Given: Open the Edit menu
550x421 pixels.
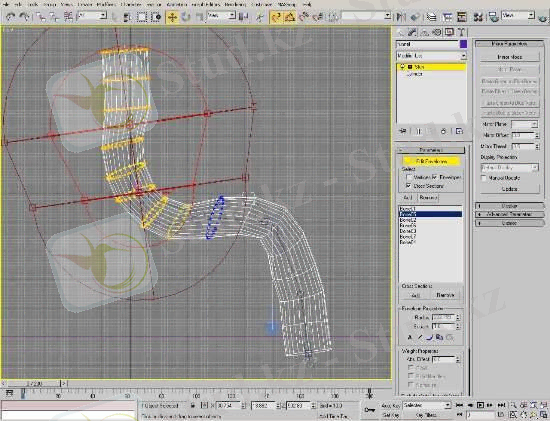Looking at the screenshot, I should pyautogui.click(x=18, y=4).
